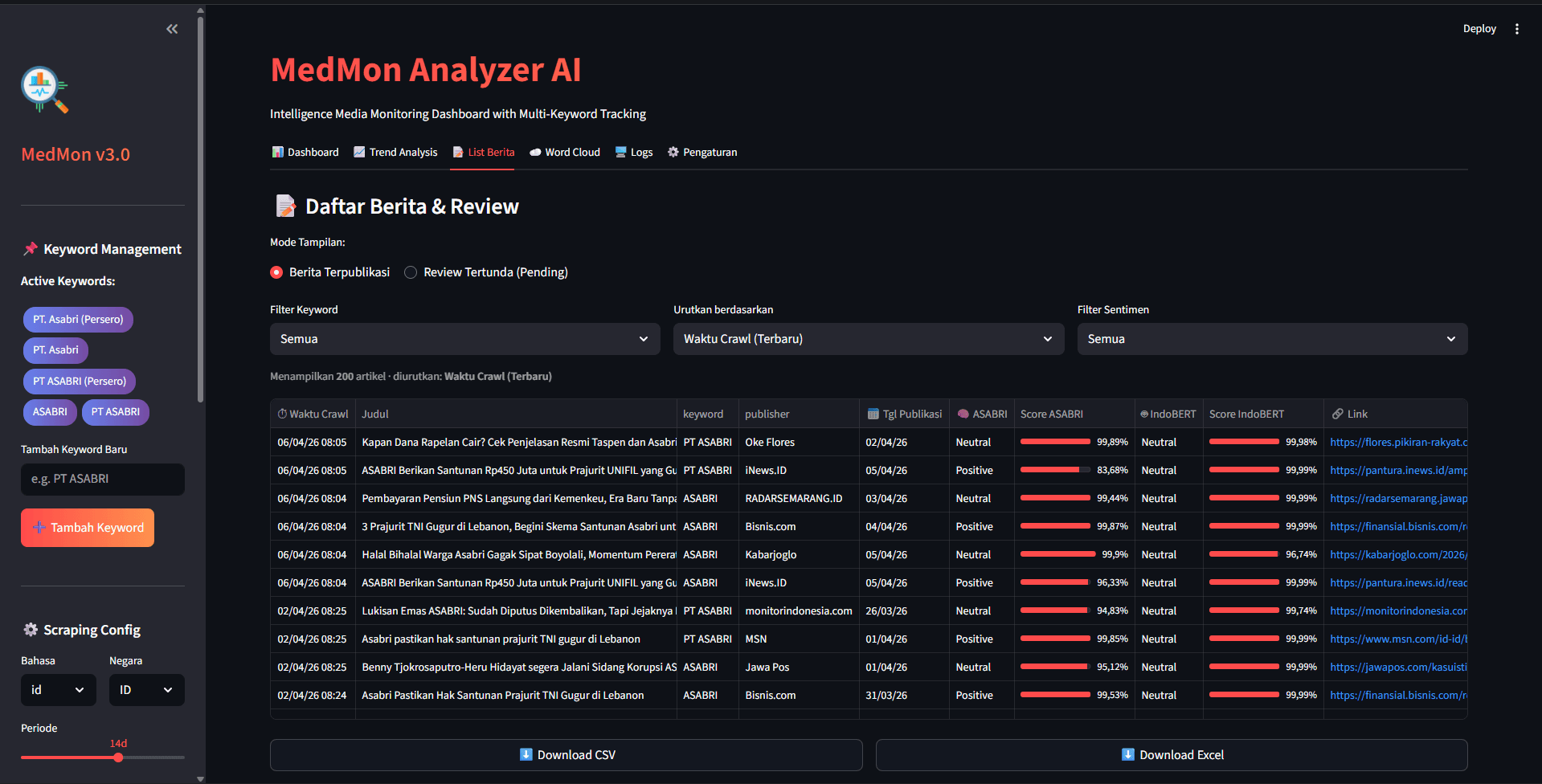
Task: Click the Periode slider handle at 14d
Action: pos(118,757)
